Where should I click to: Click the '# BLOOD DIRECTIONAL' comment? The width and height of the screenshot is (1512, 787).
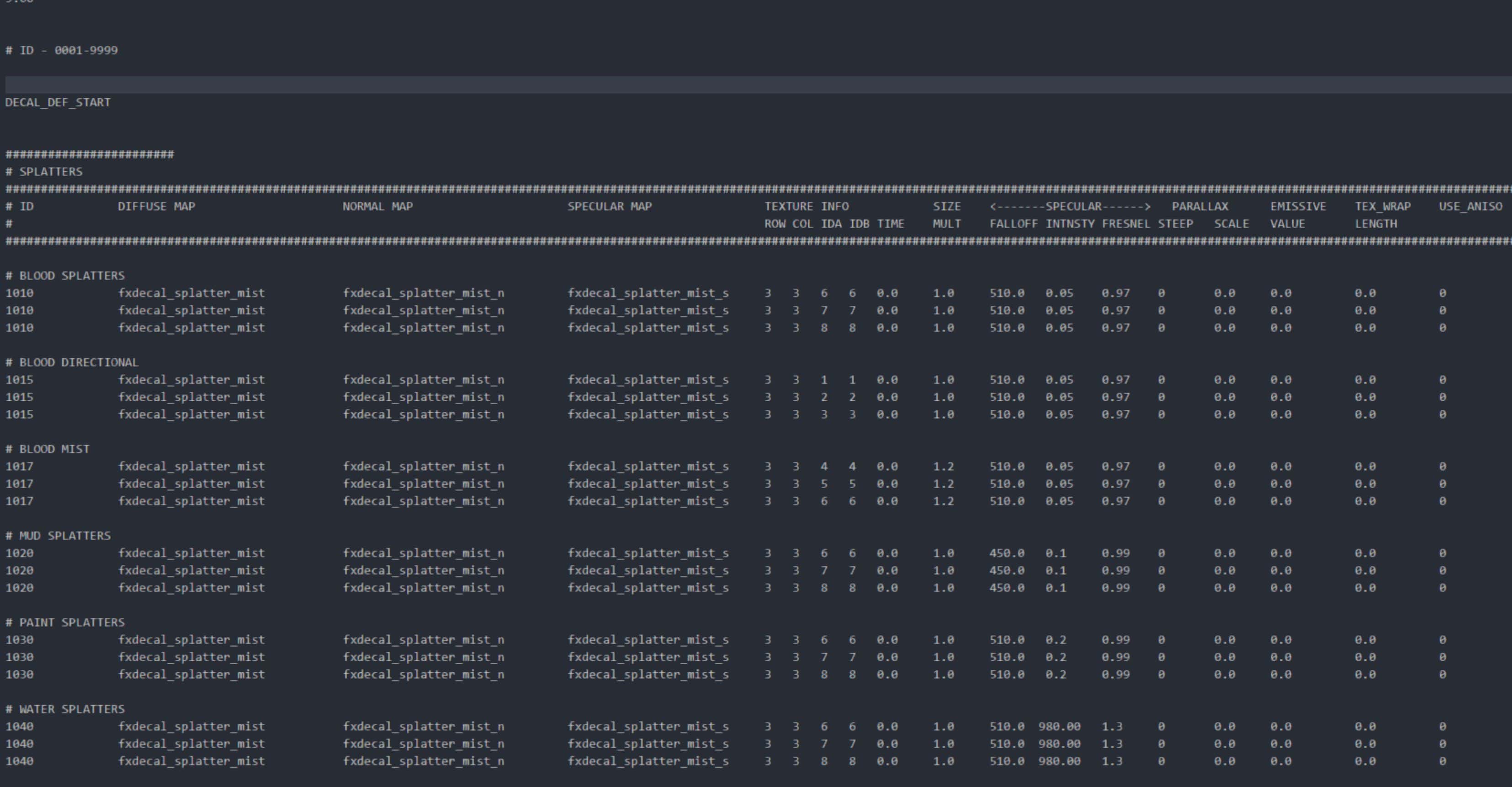tap(72, 363)
